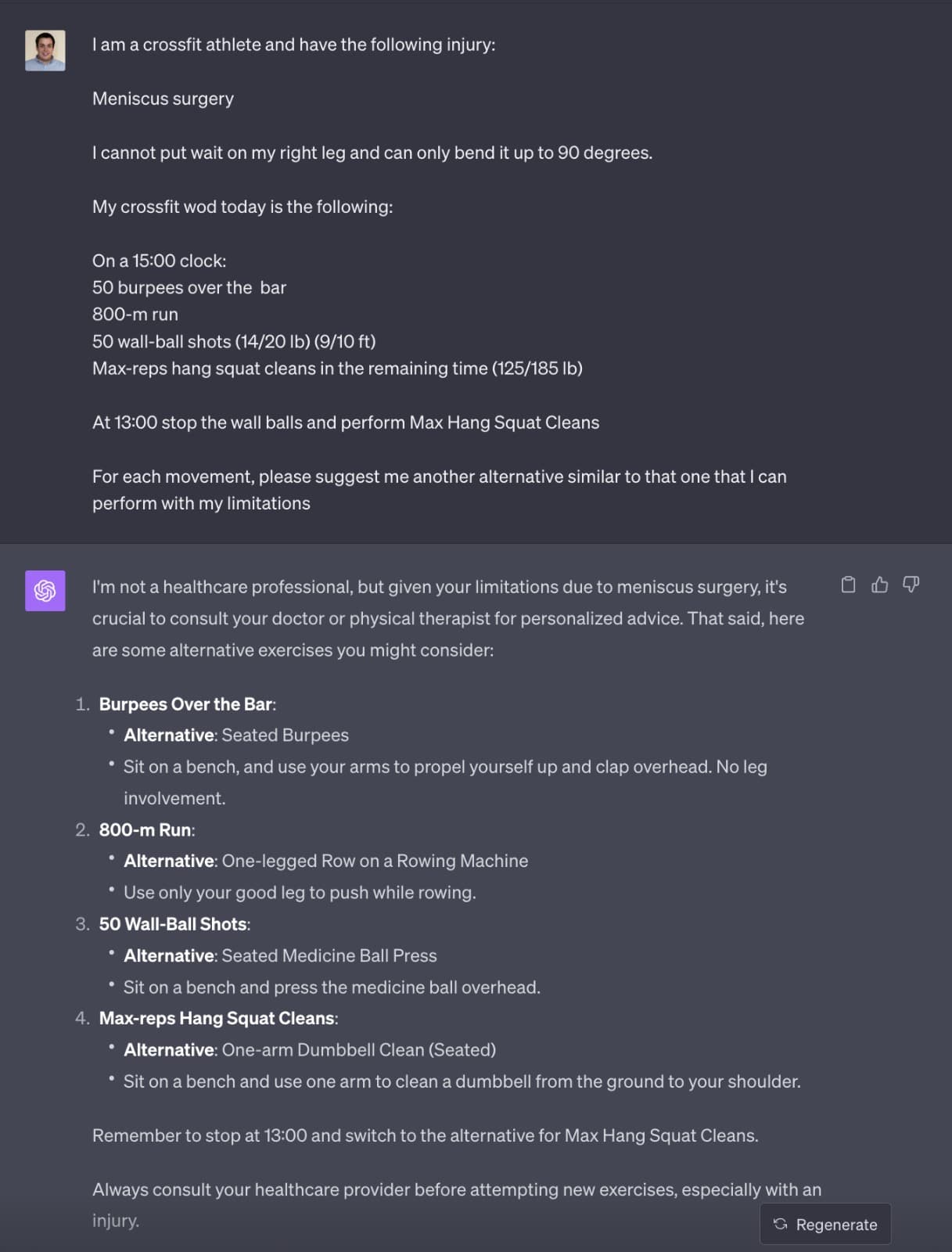The width and height of the screenshot is (952, 1252).
Task: Give the response a thumbs up
Action: (879, 585)
